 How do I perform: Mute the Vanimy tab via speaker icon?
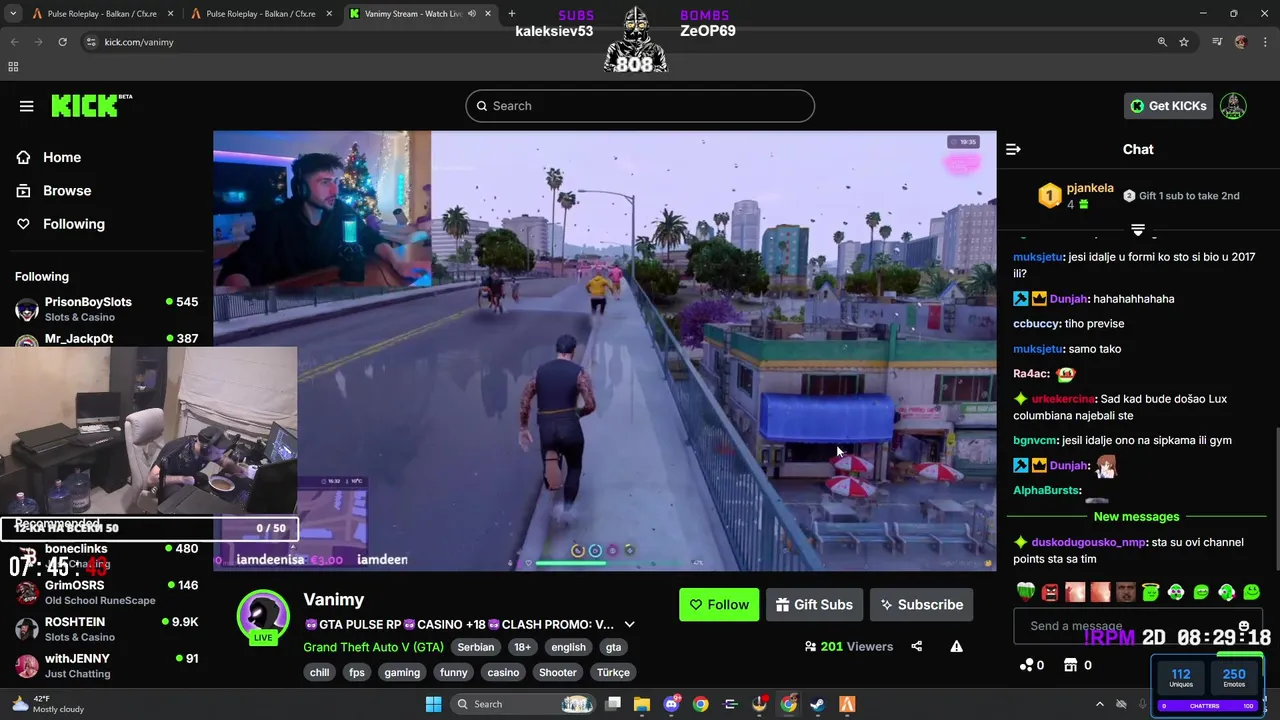(x=472, y=14)
